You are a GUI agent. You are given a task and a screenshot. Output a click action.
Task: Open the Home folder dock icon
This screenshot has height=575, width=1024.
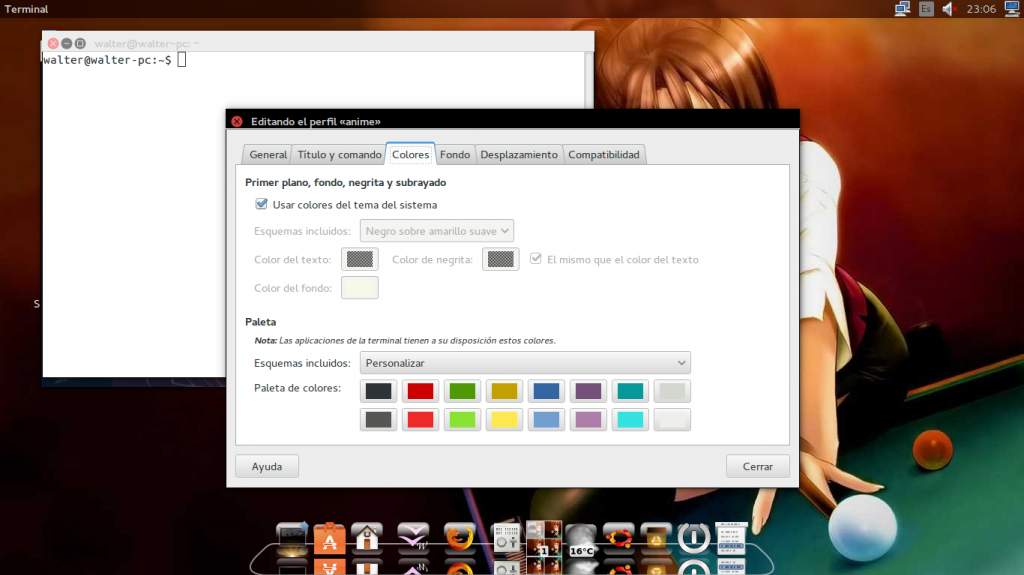(x=366, y=538)
